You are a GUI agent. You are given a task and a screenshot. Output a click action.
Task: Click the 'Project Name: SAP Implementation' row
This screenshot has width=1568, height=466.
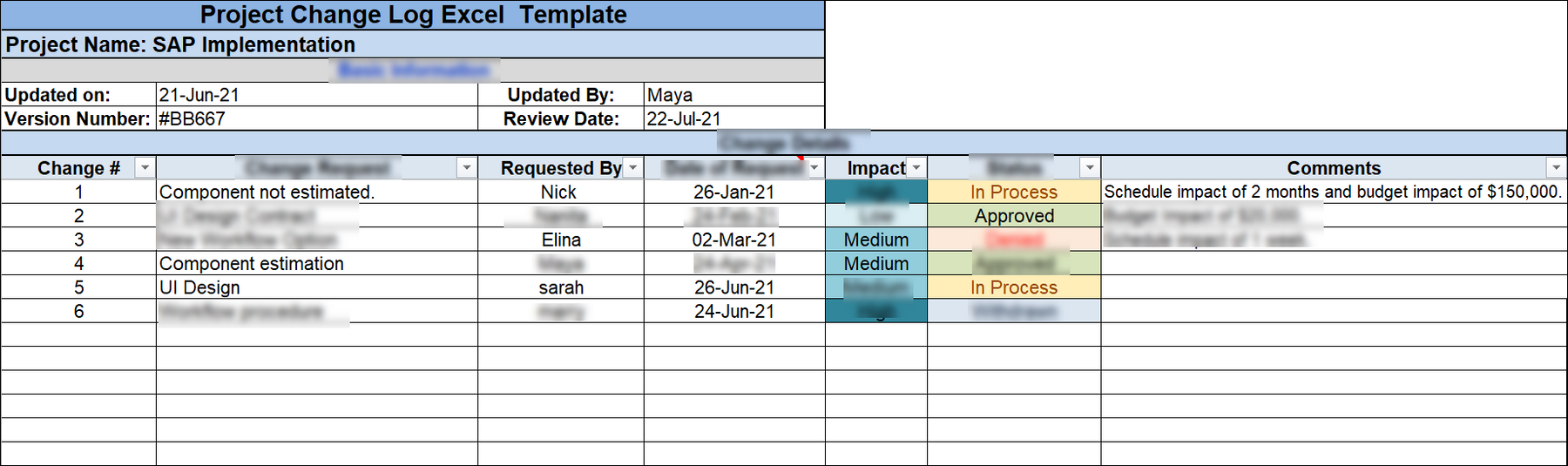pos(180,45)
